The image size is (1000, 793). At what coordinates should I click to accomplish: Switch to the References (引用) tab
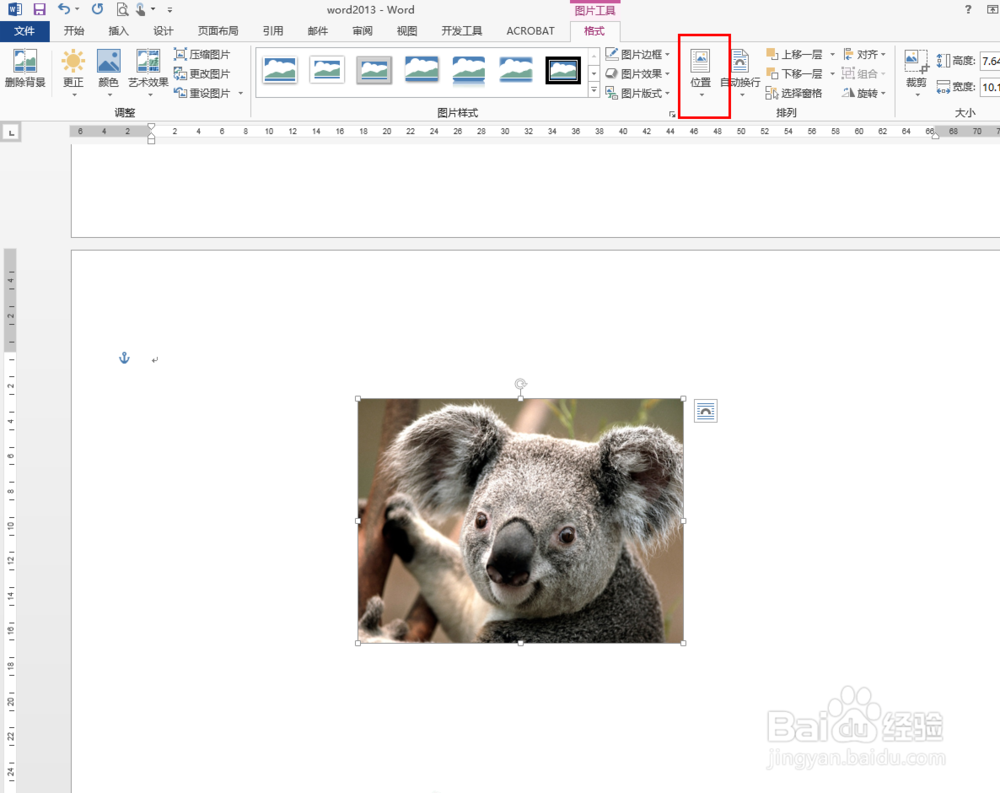click(x=273, y=31)
